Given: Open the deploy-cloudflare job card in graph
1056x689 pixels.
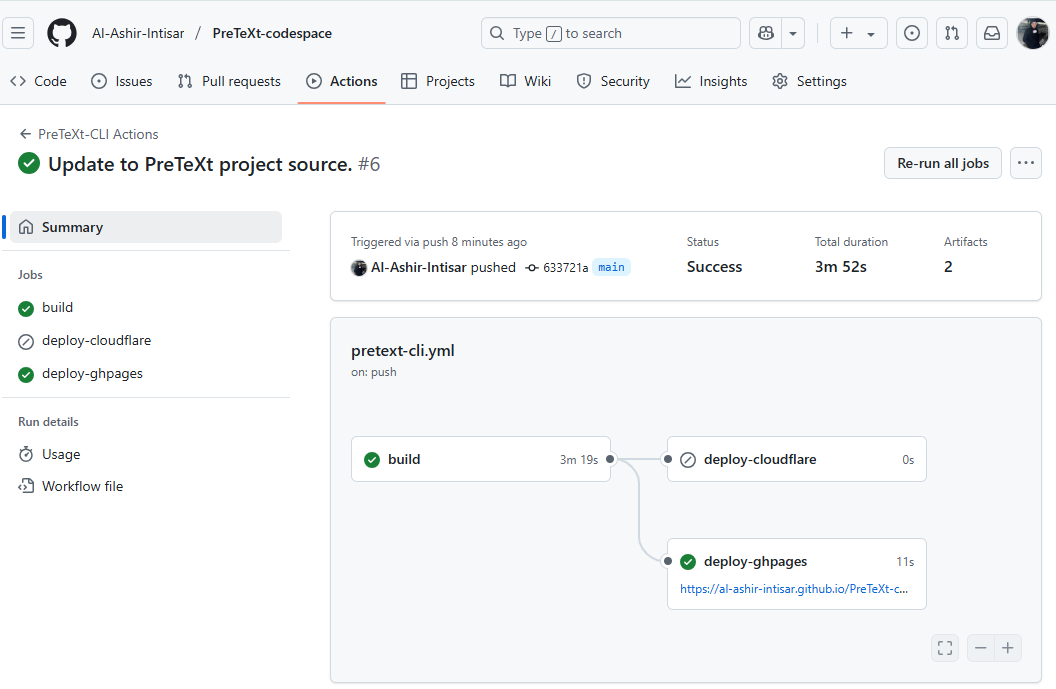Looking at the screenshot, I should point(797,459).
